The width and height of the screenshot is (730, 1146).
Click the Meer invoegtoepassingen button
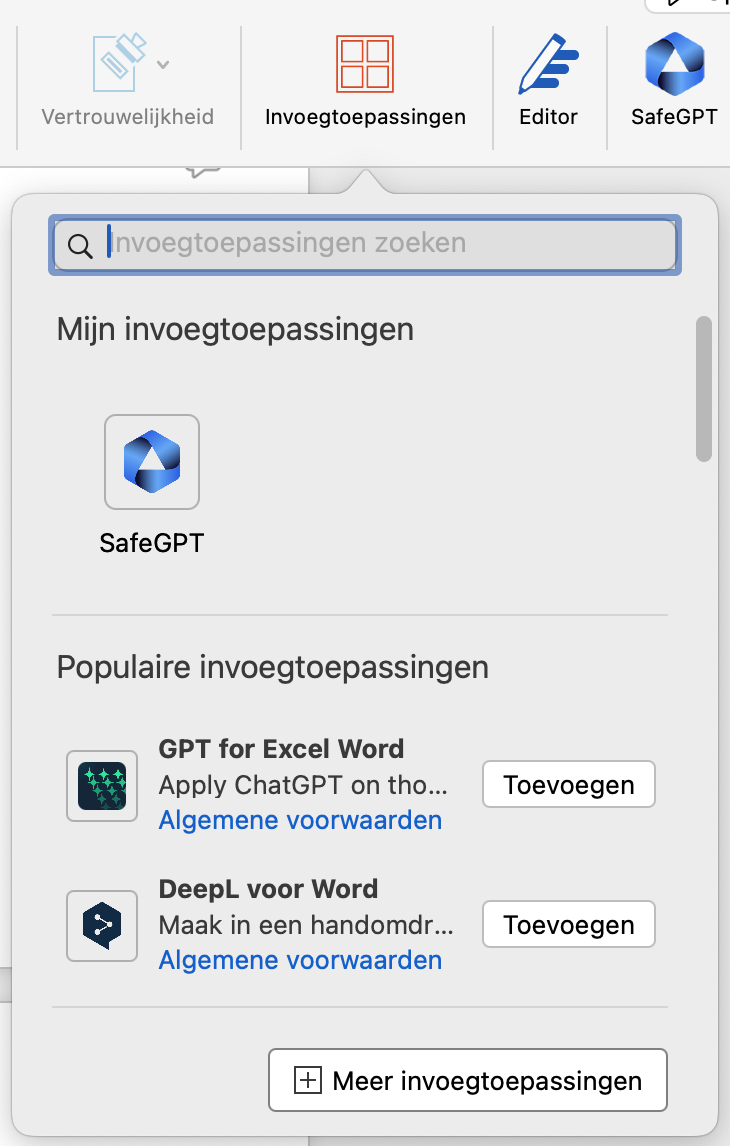pyautogui.click(x=468, y=1080)
